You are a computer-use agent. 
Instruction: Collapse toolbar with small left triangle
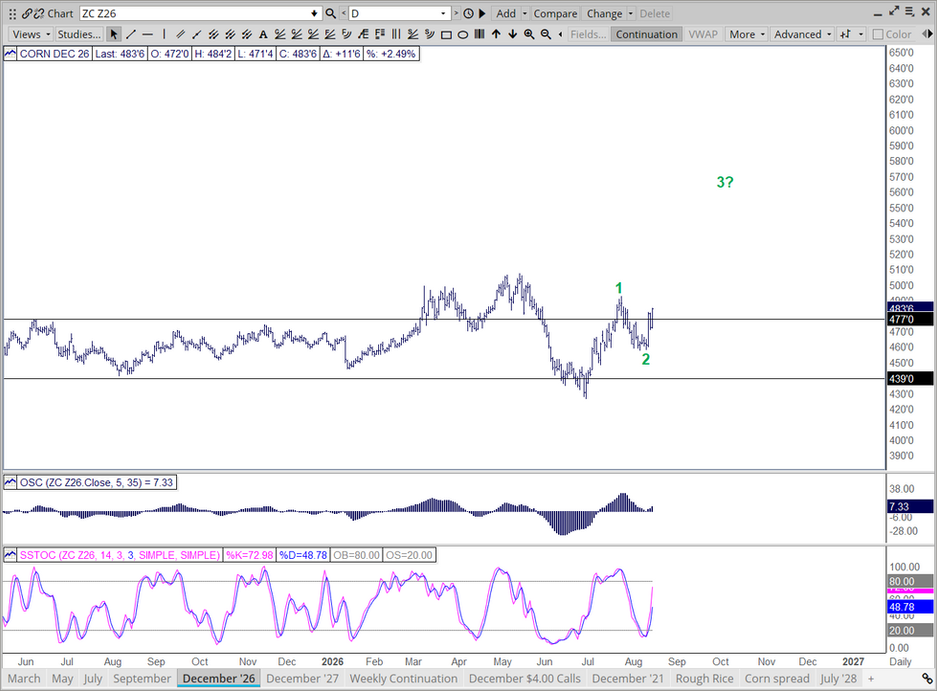coord(560,34)
